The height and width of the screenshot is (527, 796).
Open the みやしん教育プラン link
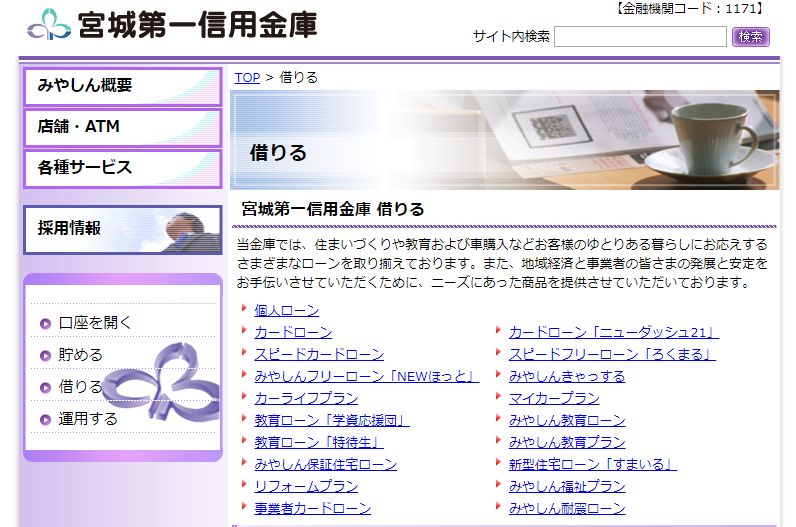click(567, 442)
